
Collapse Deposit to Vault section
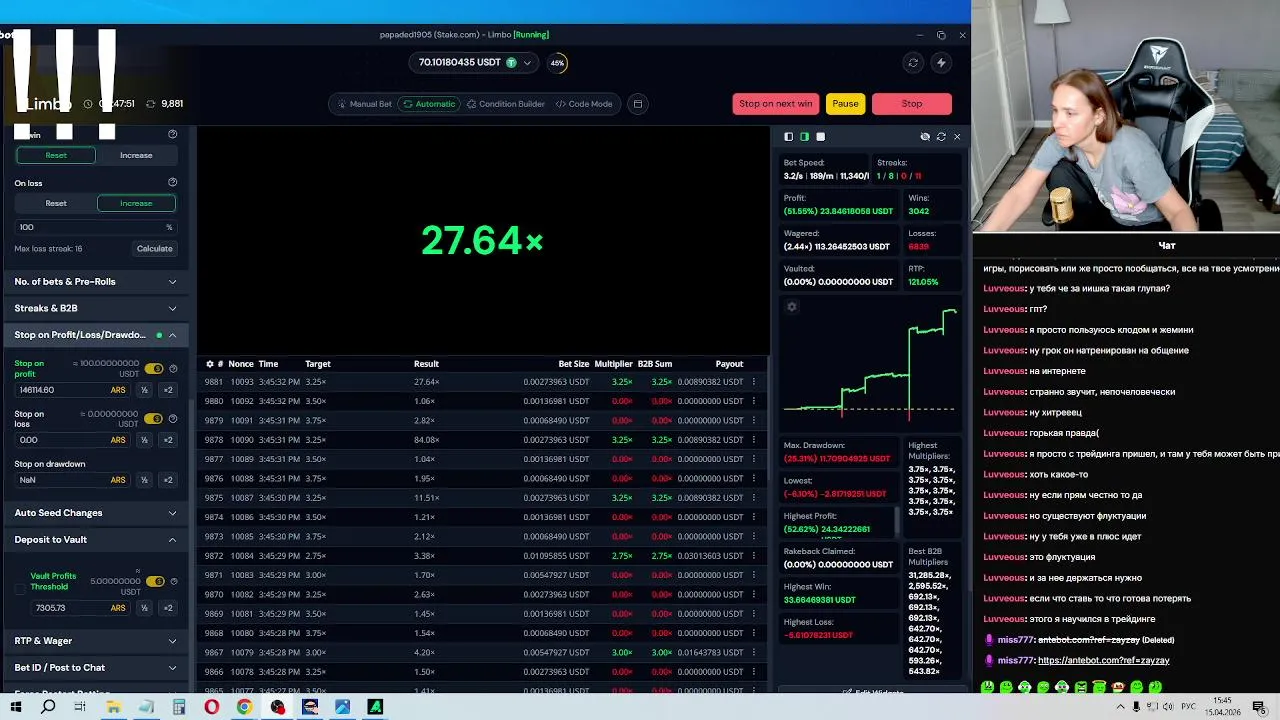(x=96, y=540)
